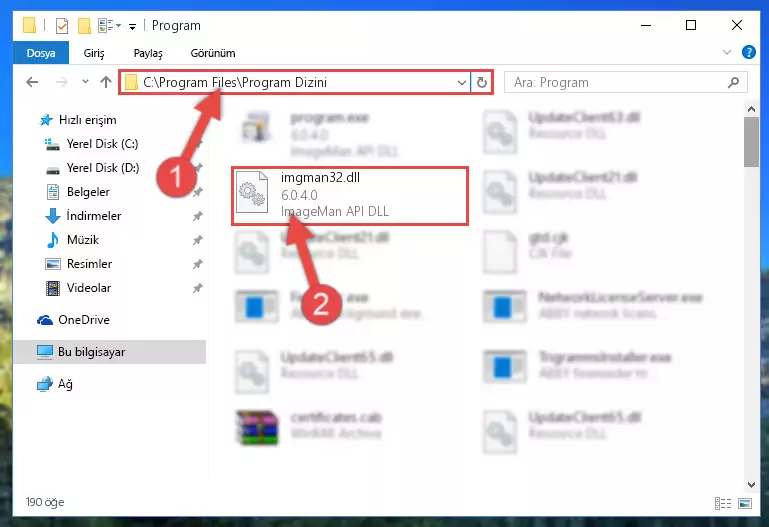Viewport: 769px width, 527px height.
Task: Click the title bar folder icon
Action: (x=29, y=25)
